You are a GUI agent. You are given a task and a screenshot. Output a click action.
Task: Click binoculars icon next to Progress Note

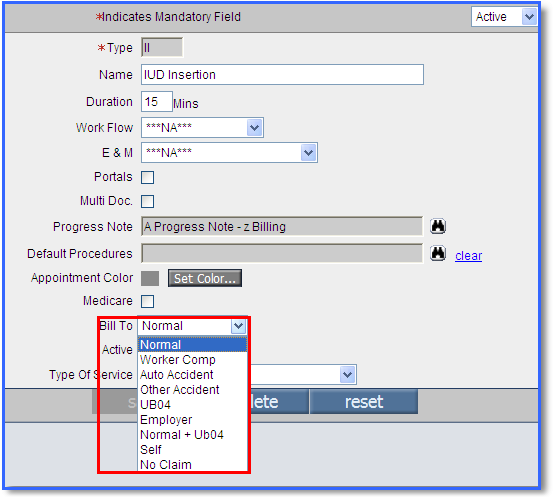point(438,226)
